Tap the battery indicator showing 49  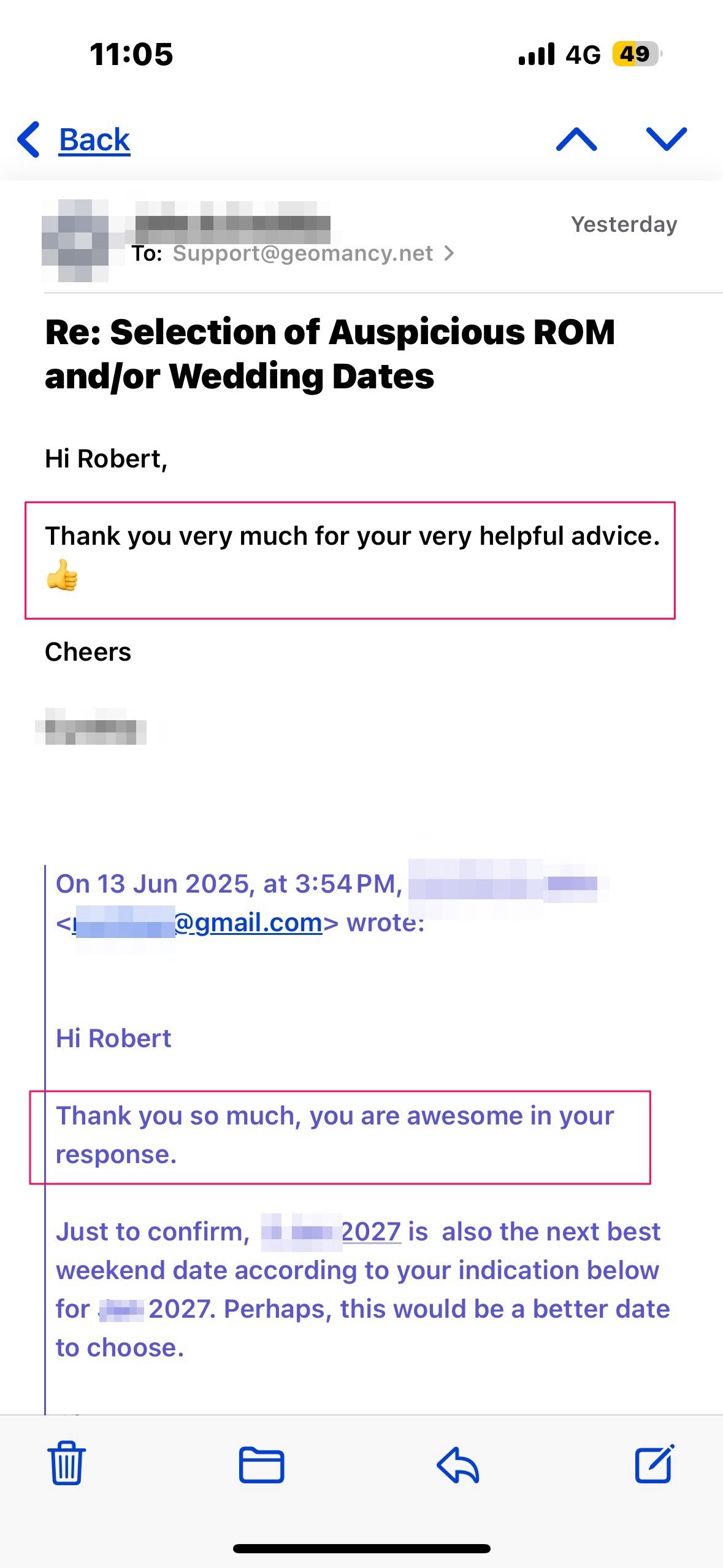tap(635, 54)
